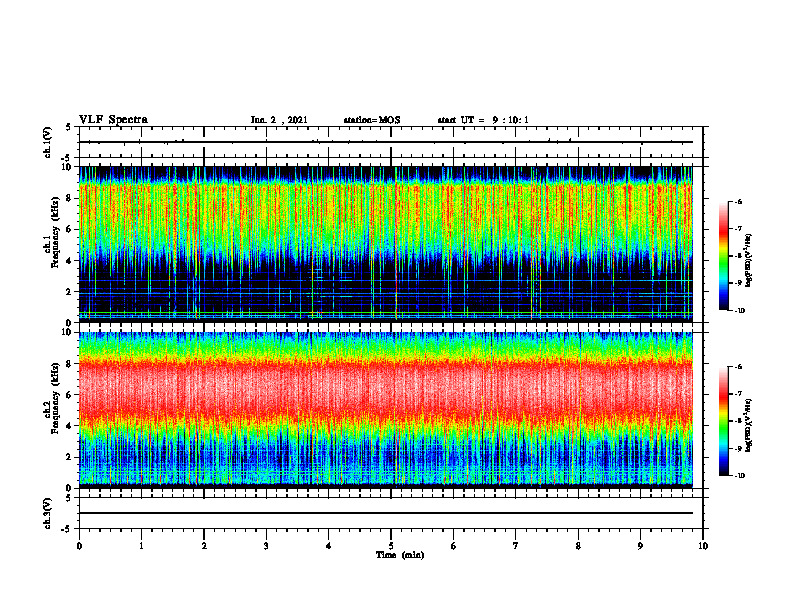Click the time axis tick label '1'
The height and width of the screenshot is (612, 792).
coord(141,546)
